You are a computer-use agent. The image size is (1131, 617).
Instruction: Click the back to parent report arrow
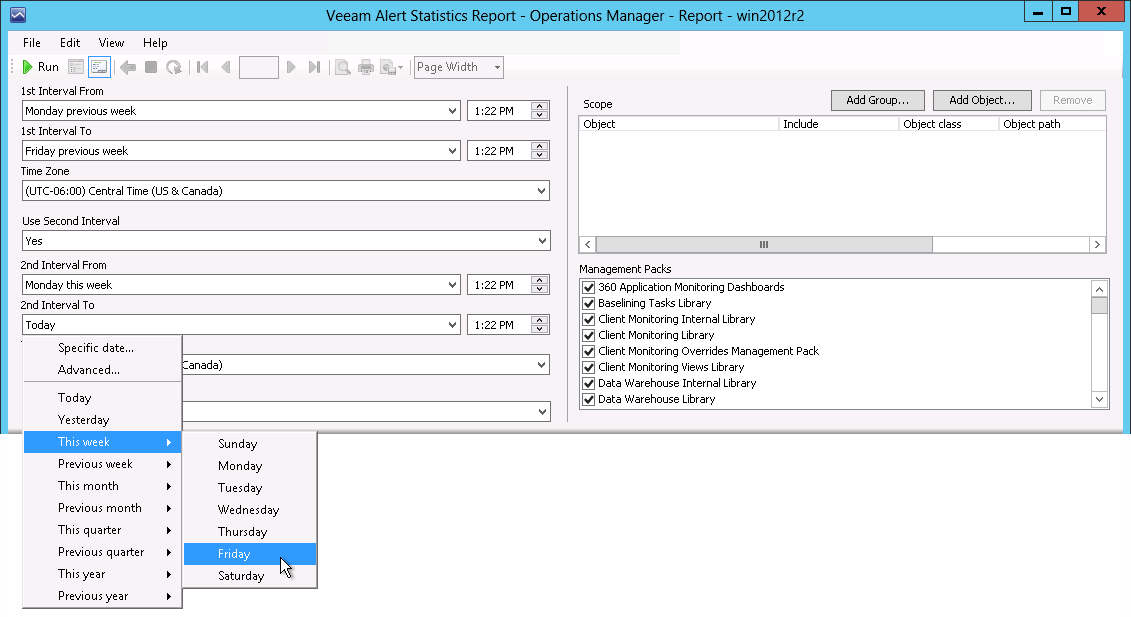coord(128,67)
